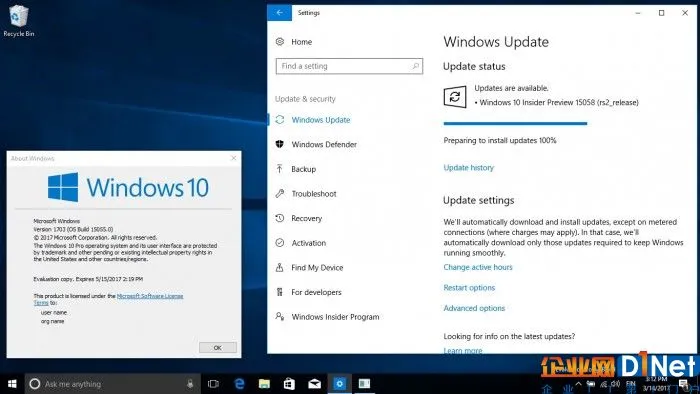Click the Learn more link
This screenshot has height=394, width=700.
(x=463, y=350)
